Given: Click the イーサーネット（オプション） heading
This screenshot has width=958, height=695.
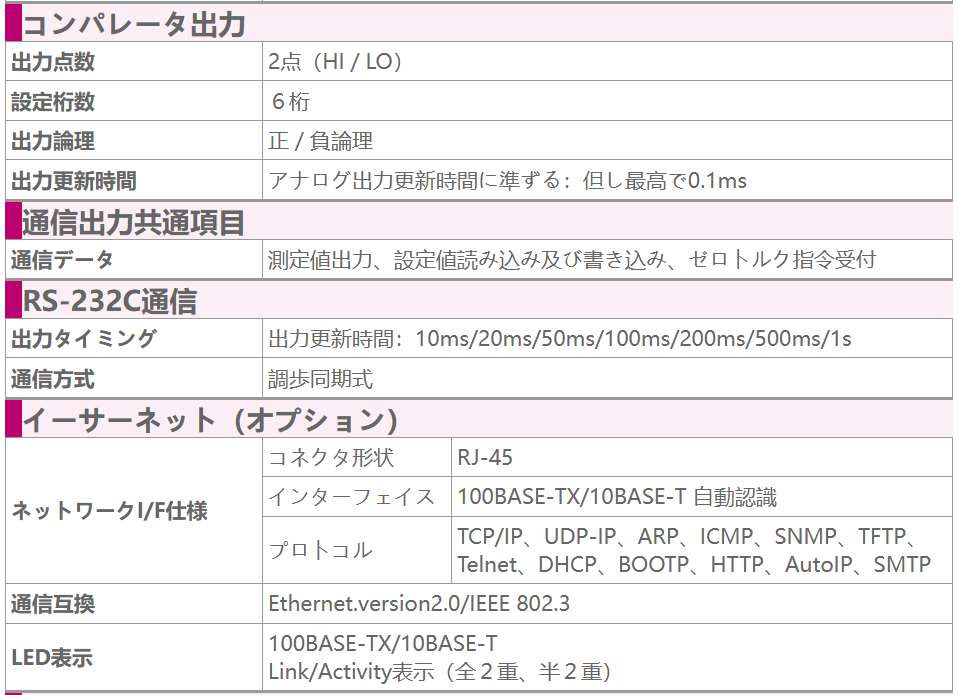Looking at the screenshot, I should [211, 420].
